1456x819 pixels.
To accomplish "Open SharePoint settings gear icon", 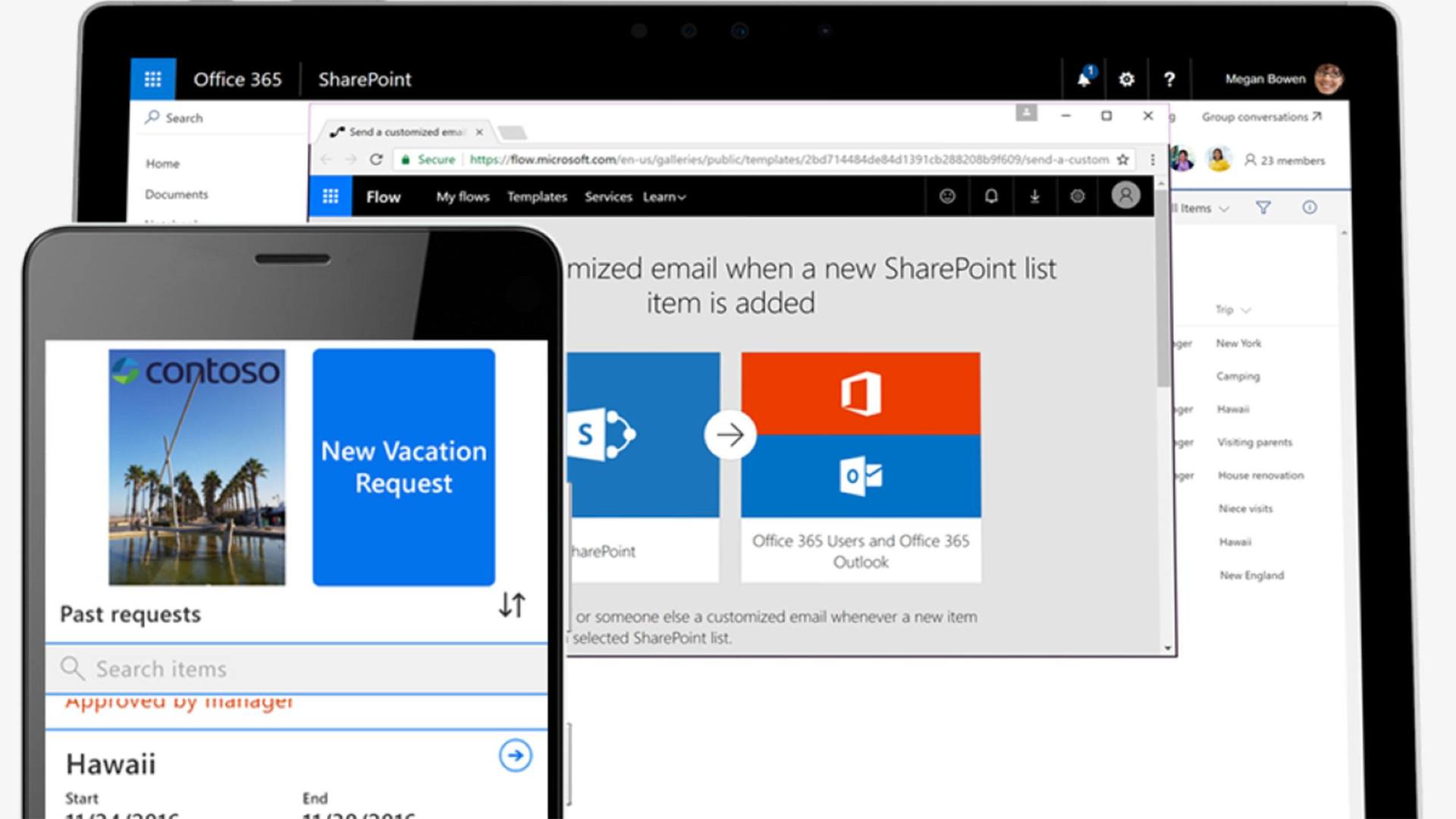I will (x=1126, y=79).
